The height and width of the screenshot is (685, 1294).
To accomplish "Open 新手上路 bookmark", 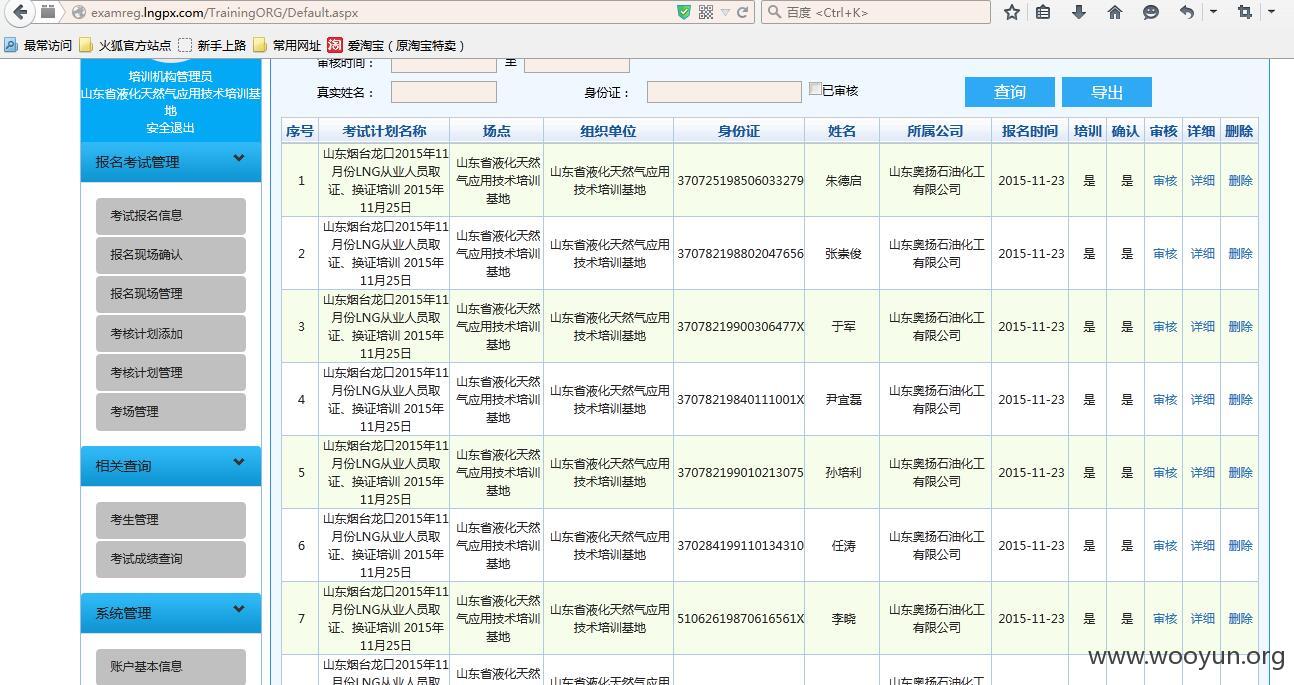I will click(x=212, y=45).
